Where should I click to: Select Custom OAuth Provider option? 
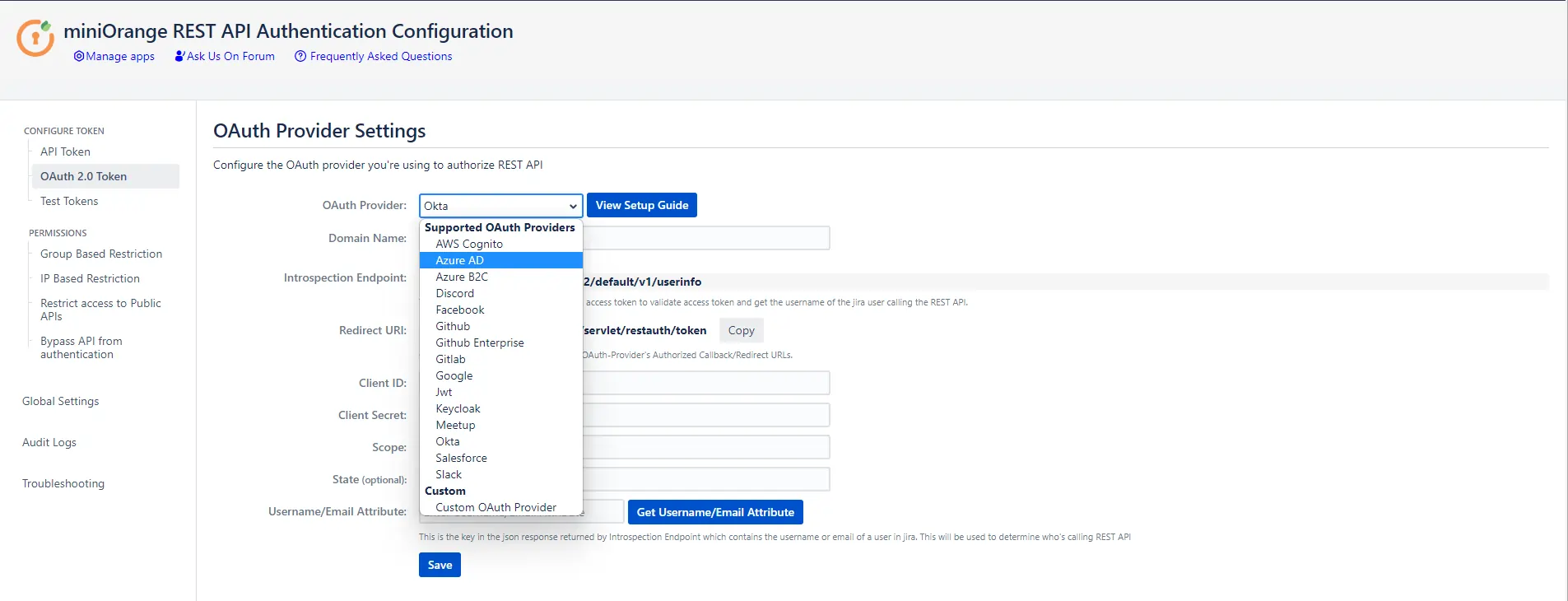point(500,507)
